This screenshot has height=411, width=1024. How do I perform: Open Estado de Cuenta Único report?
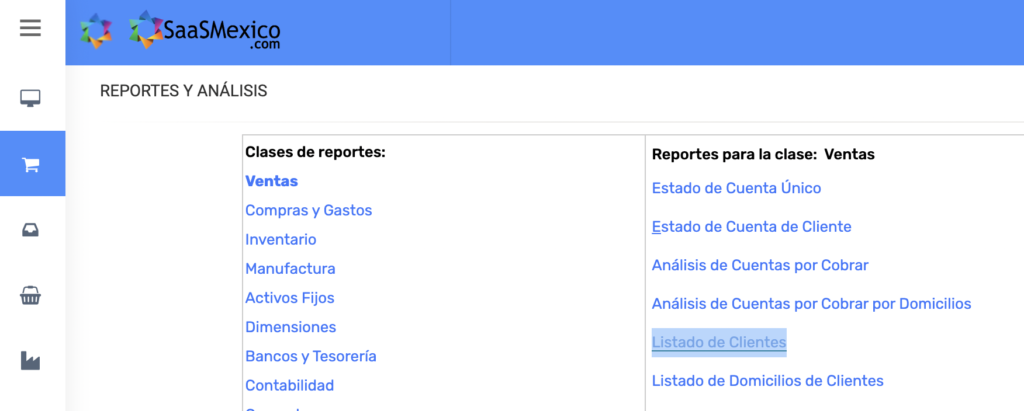coord(736,187)
